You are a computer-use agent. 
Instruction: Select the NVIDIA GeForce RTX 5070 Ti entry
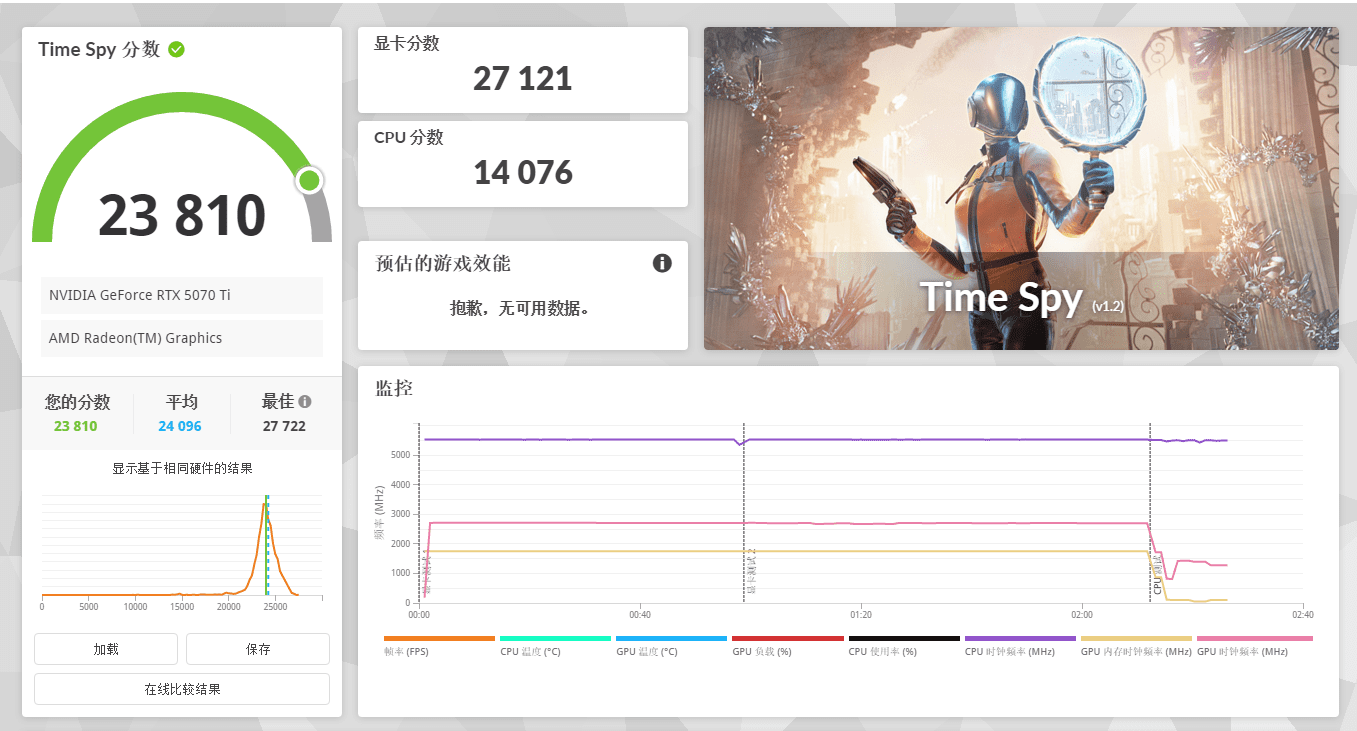pos(182,295)
